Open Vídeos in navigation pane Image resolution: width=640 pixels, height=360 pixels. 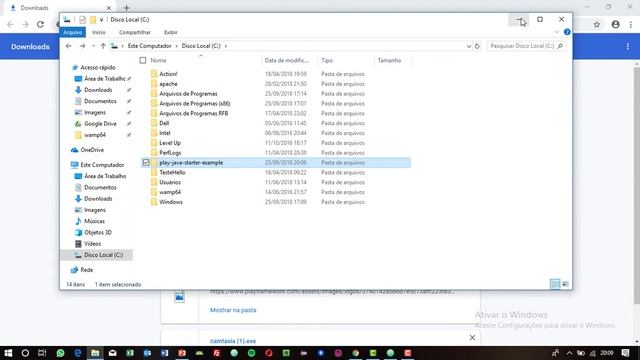click(92, 244)
